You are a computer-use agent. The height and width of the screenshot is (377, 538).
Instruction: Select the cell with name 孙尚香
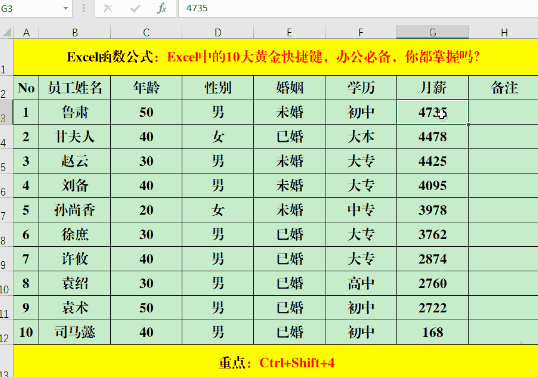[75, 210]
